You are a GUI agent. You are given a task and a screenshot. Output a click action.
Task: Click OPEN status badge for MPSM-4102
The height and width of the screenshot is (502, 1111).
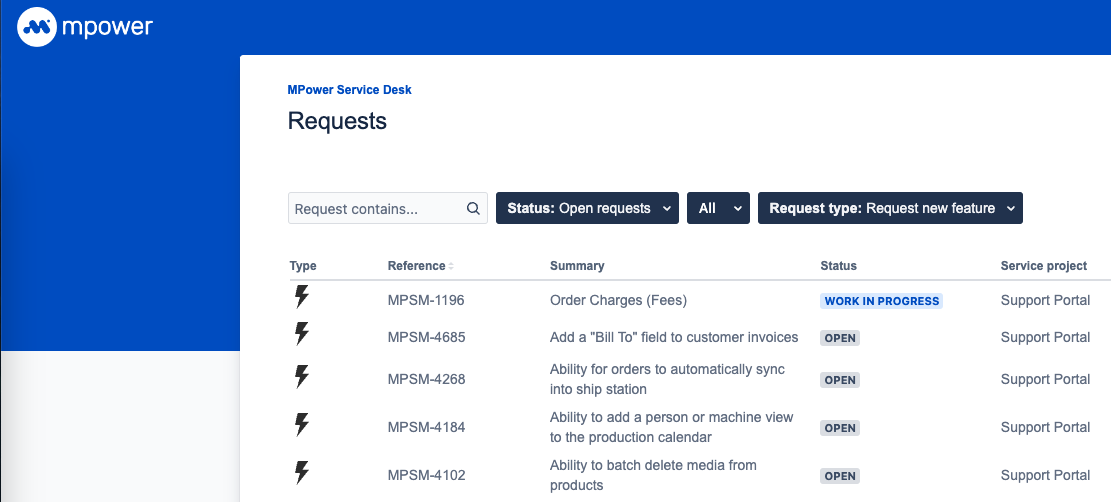[x=840, y=476]
